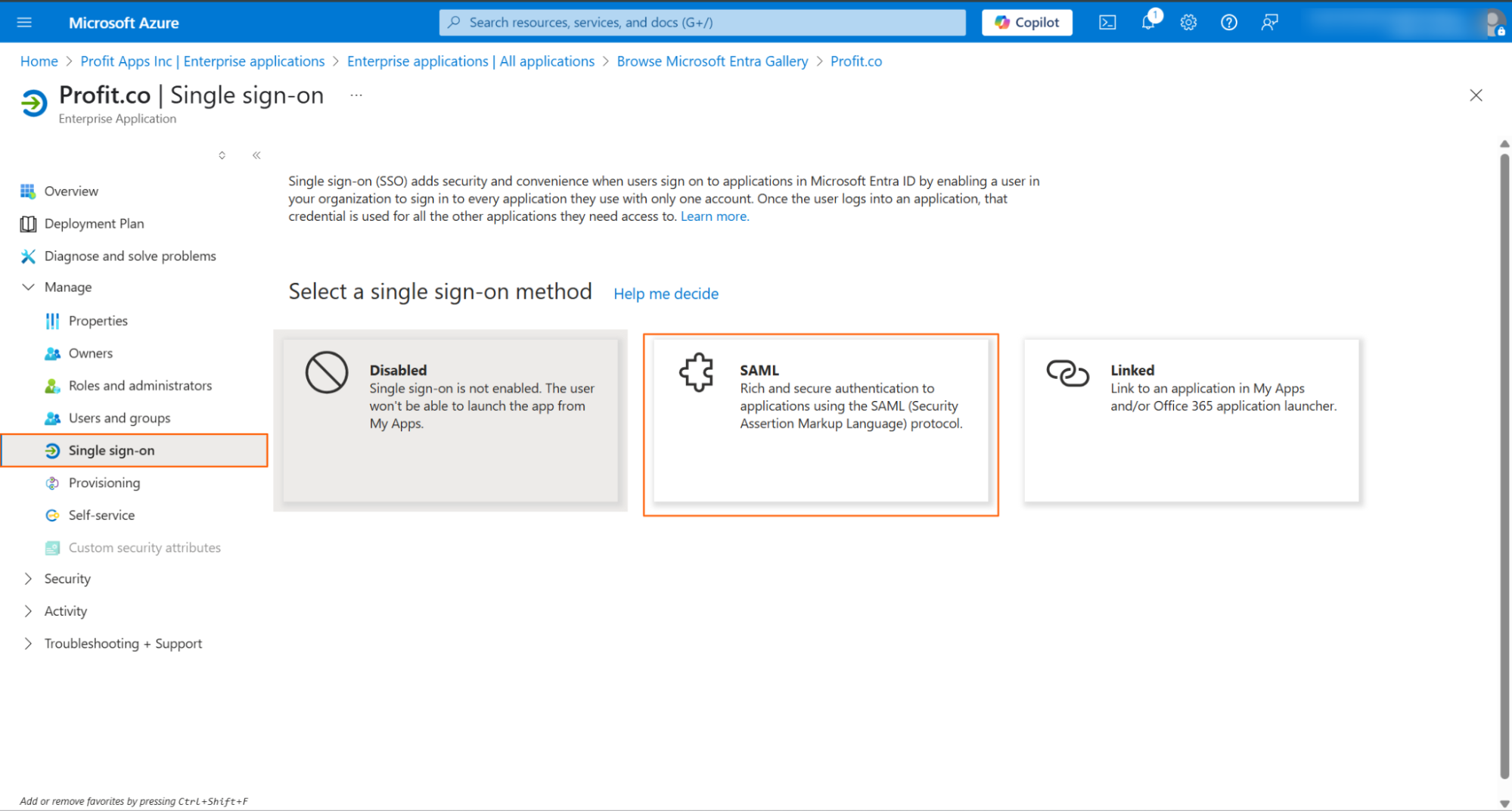The width and height of the screenshot is (1512, 811).
Task: Click the Users and groups icon
Action: (x=52, y=418)
